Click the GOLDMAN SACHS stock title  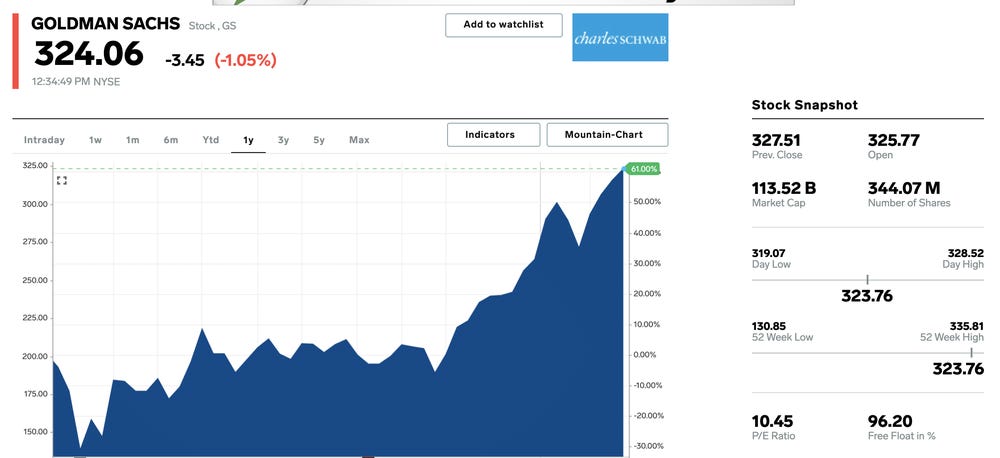[106, 24]
